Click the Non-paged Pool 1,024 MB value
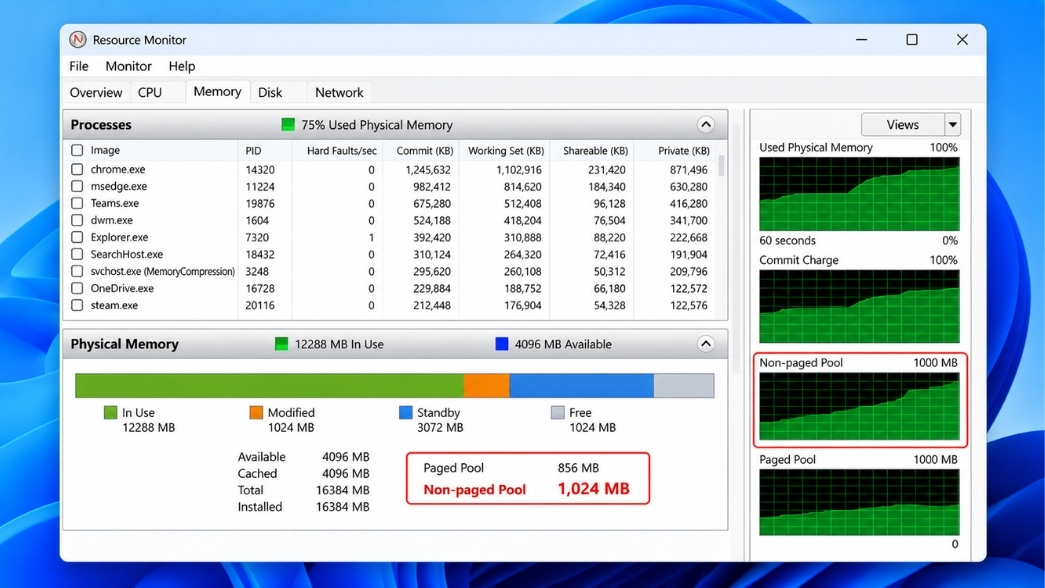 coord(593,489)
